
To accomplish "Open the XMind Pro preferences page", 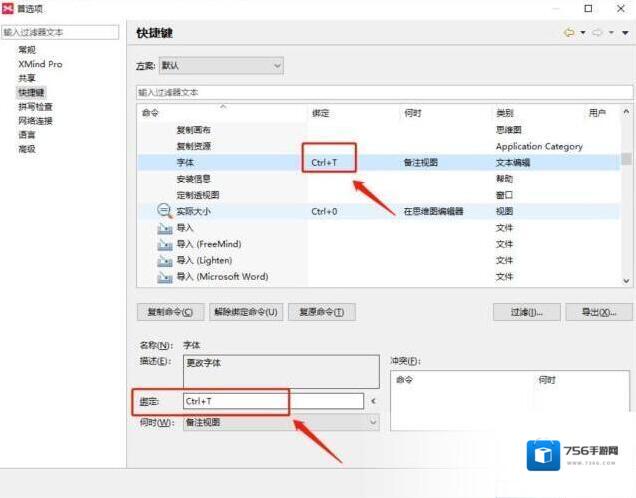I will point(40,63).
